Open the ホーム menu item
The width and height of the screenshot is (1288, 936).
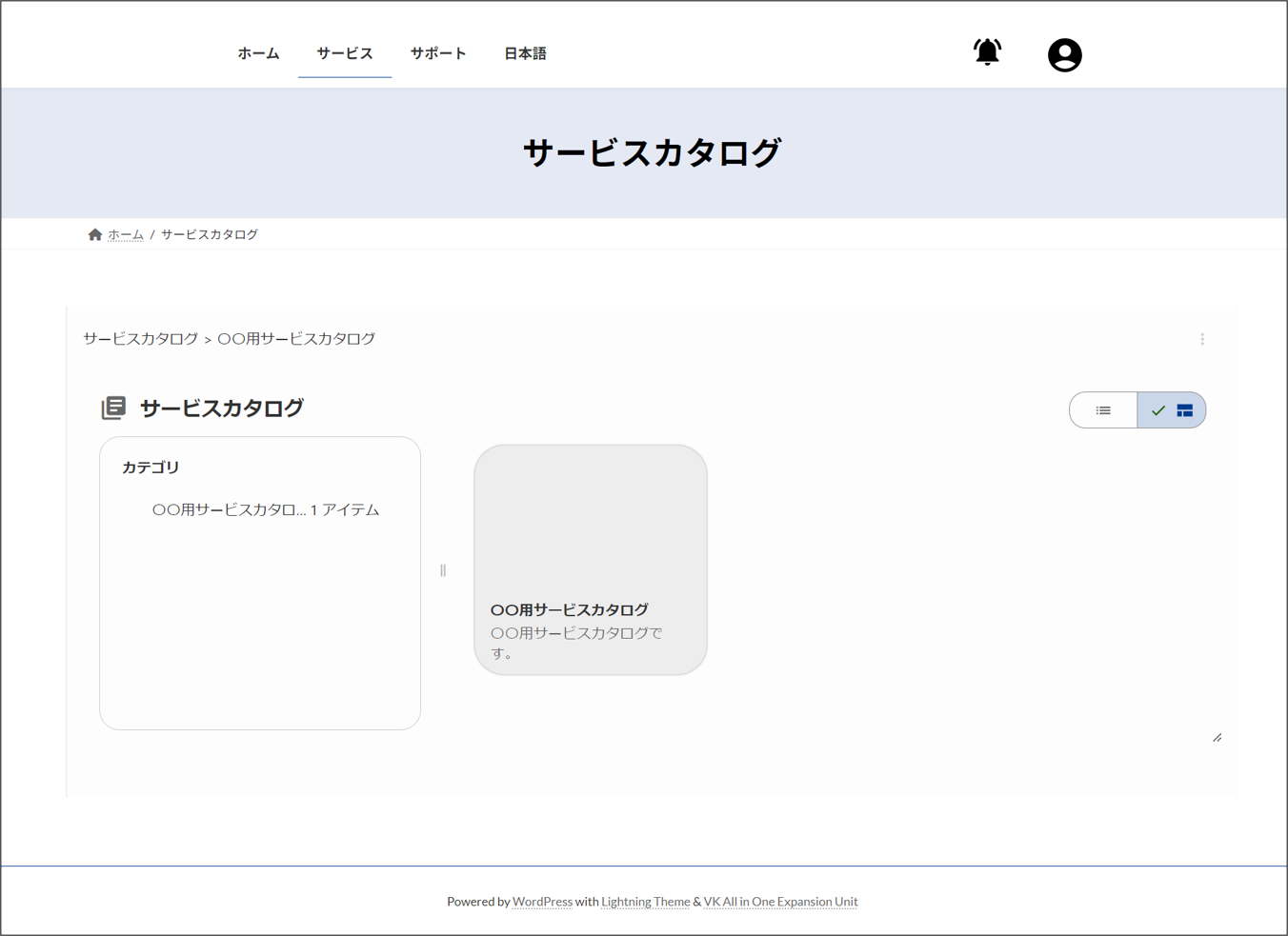coord(258,54)
